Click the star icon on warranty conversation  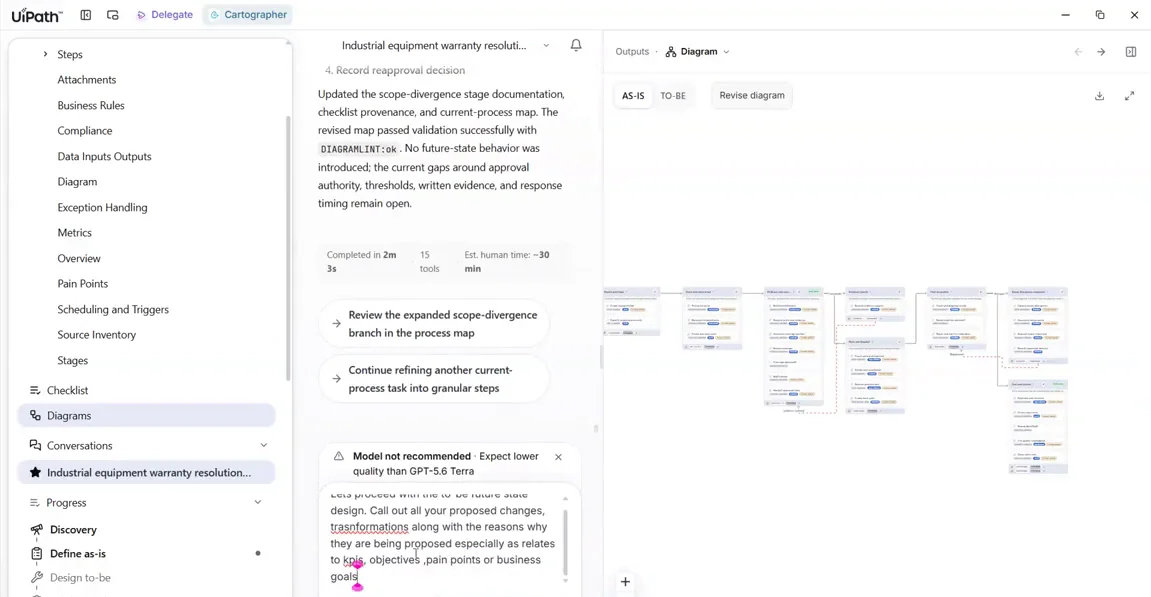click(x=35, y=472)
